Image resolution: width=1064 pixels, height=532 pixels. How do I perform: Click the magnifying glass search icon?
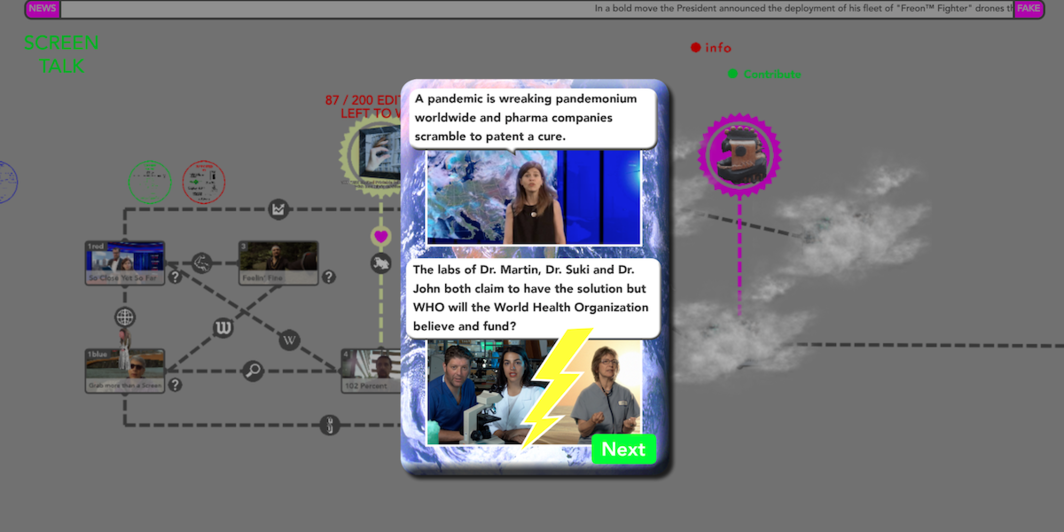click(253, 371)
